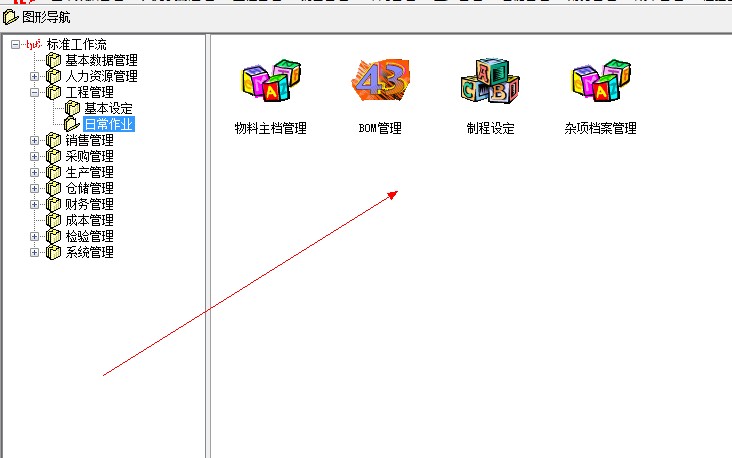Viewport: 732px width, 458px height.
Task: Expand the 系统管理 tree node
Action: 34,252
